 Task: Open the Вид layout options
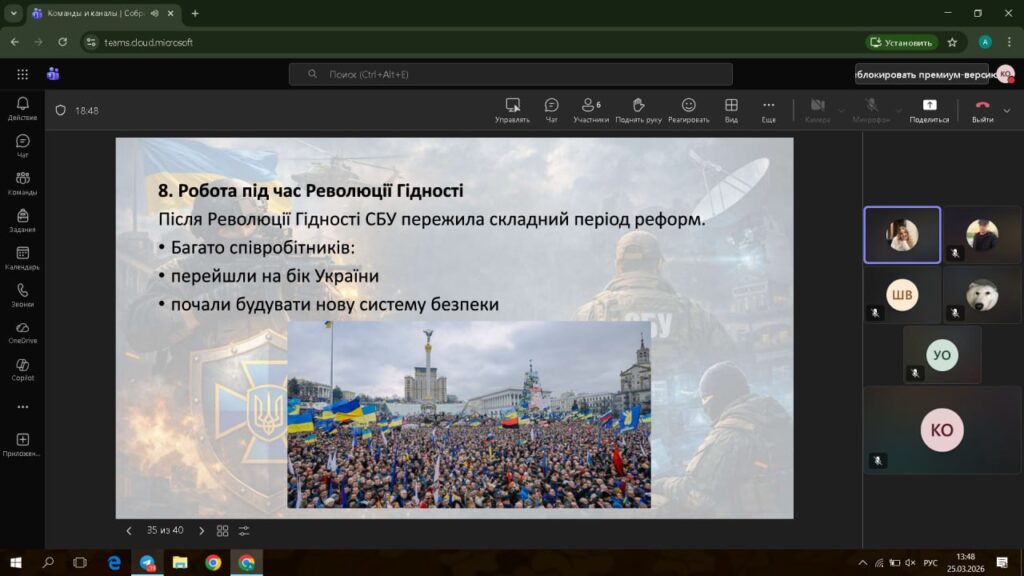point(731,109)
